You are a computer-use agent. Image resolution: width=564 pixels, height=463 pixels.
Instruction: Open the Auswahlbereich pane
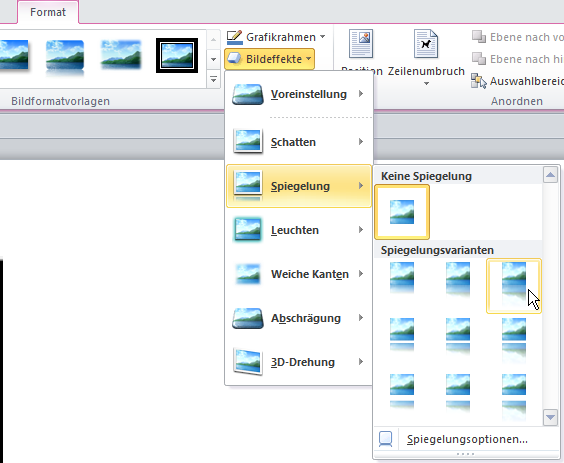[517, 81]
